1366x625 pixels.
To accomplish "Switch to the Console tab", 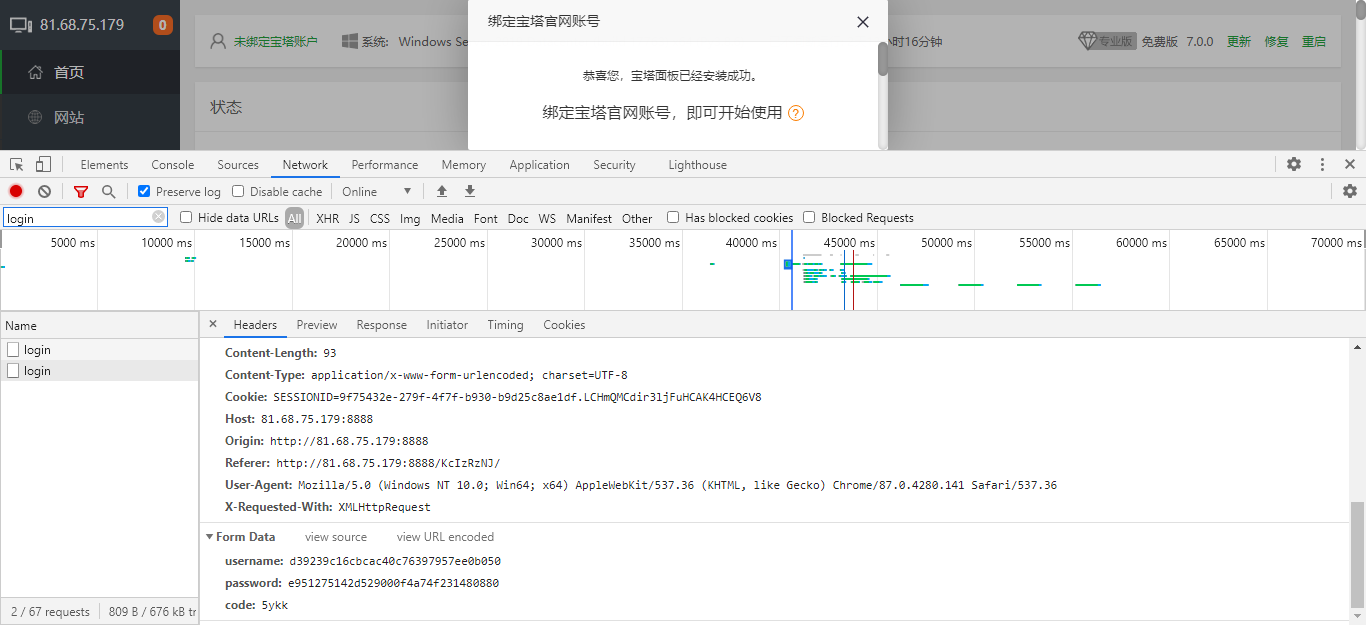I will coord(173,165).
